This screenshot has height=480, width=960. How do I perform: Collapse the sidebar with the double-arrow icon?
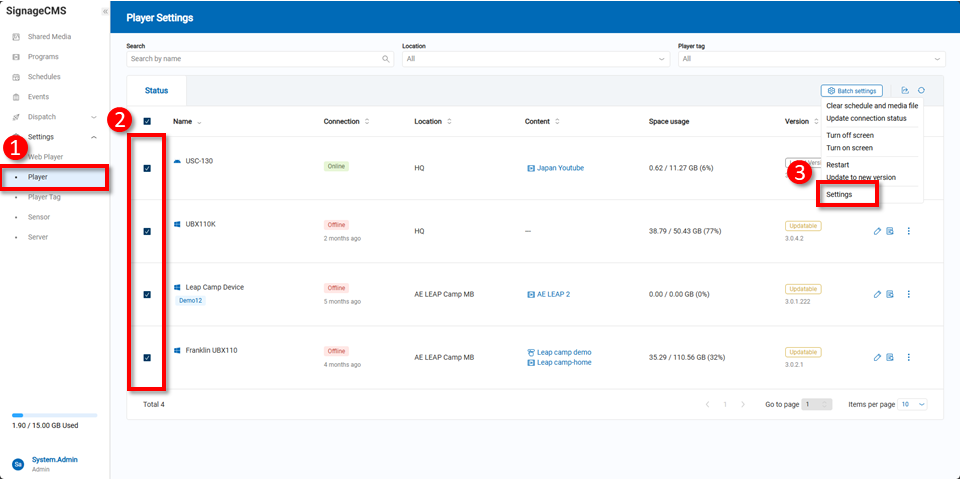point(105,10)
